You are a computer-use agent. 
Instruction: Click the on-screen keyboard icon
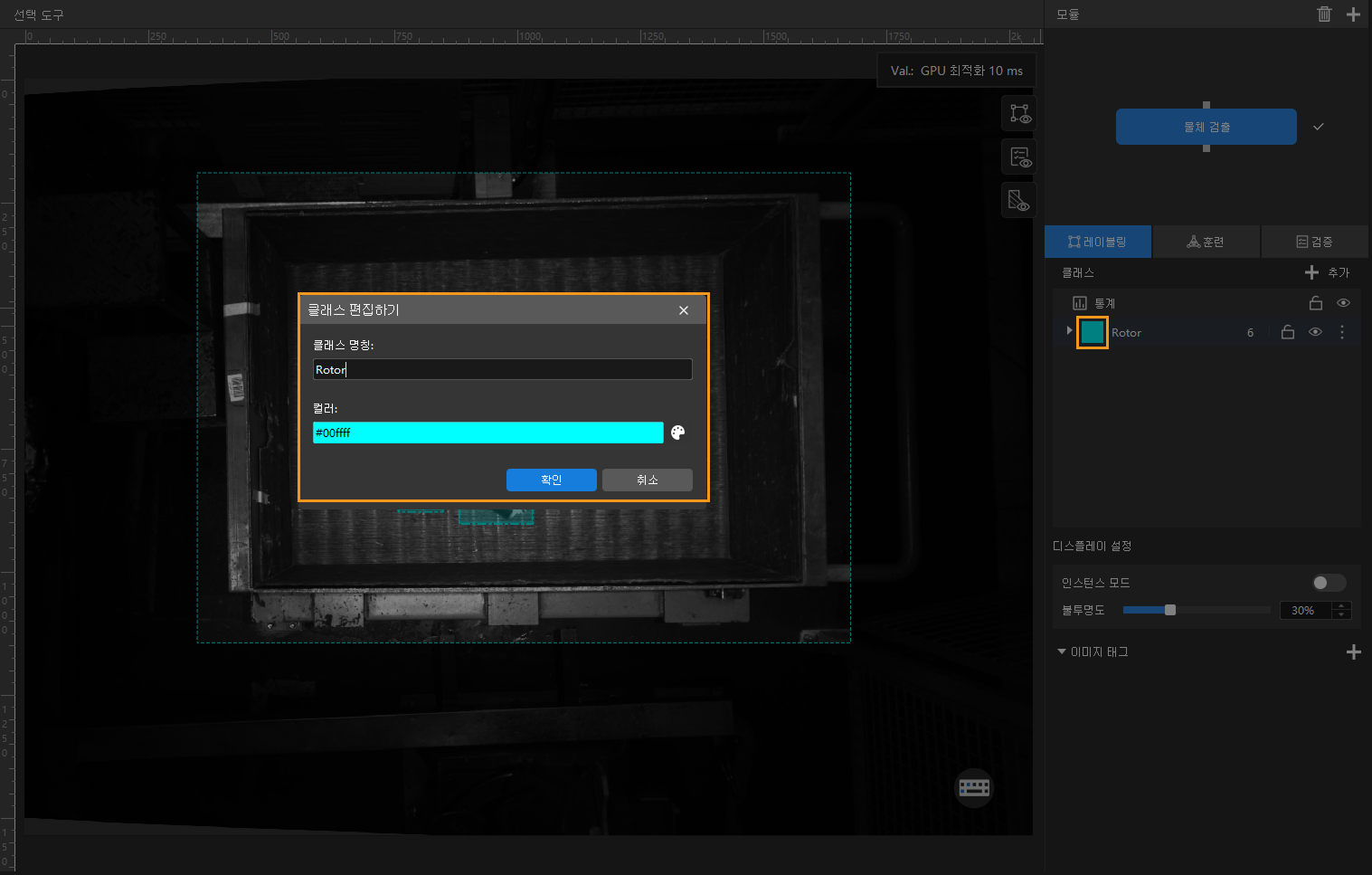(974, 787)
